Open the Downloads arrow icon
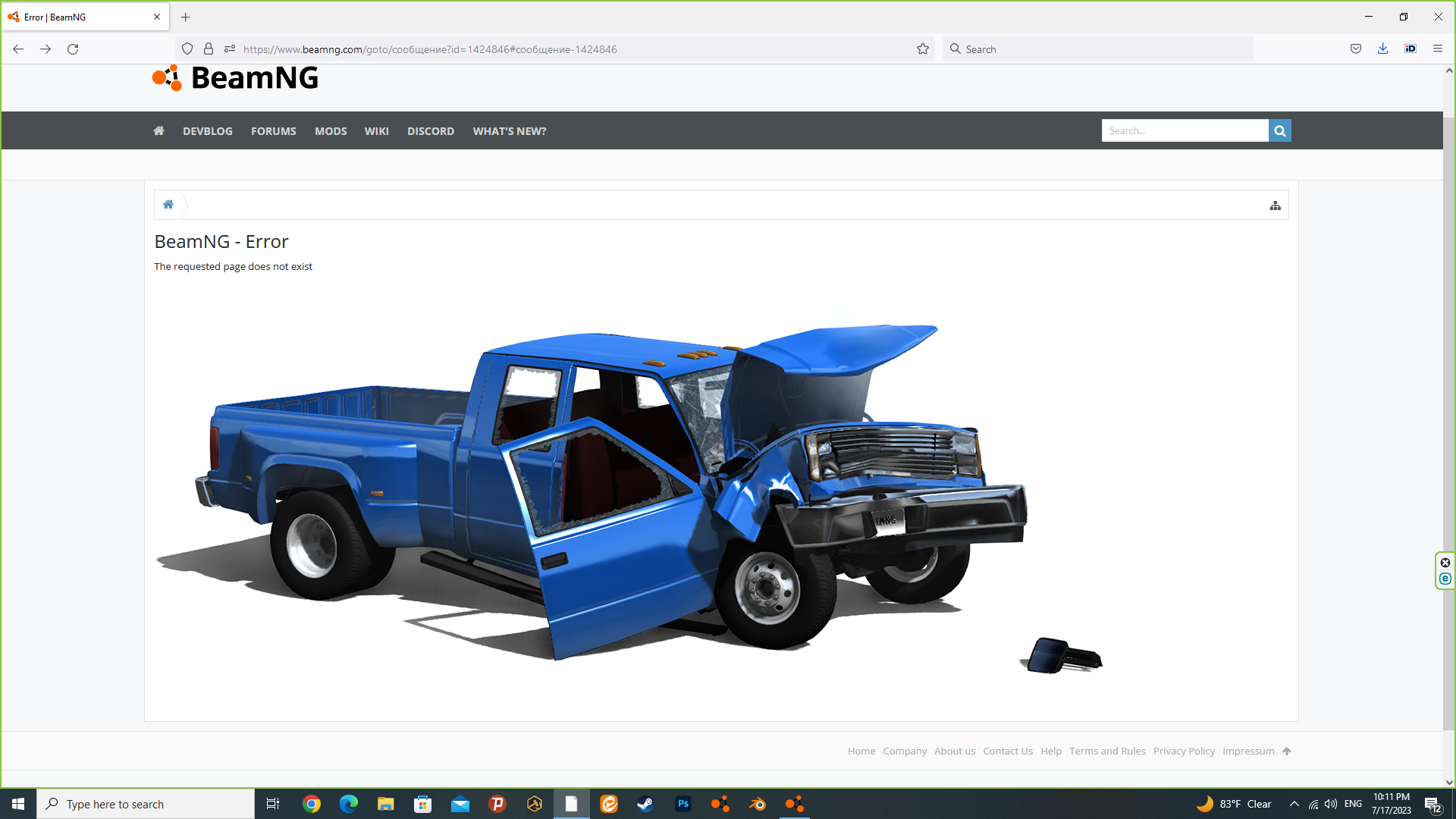The height and width of the screenshot is (819, 1456). click(1383, 49)
